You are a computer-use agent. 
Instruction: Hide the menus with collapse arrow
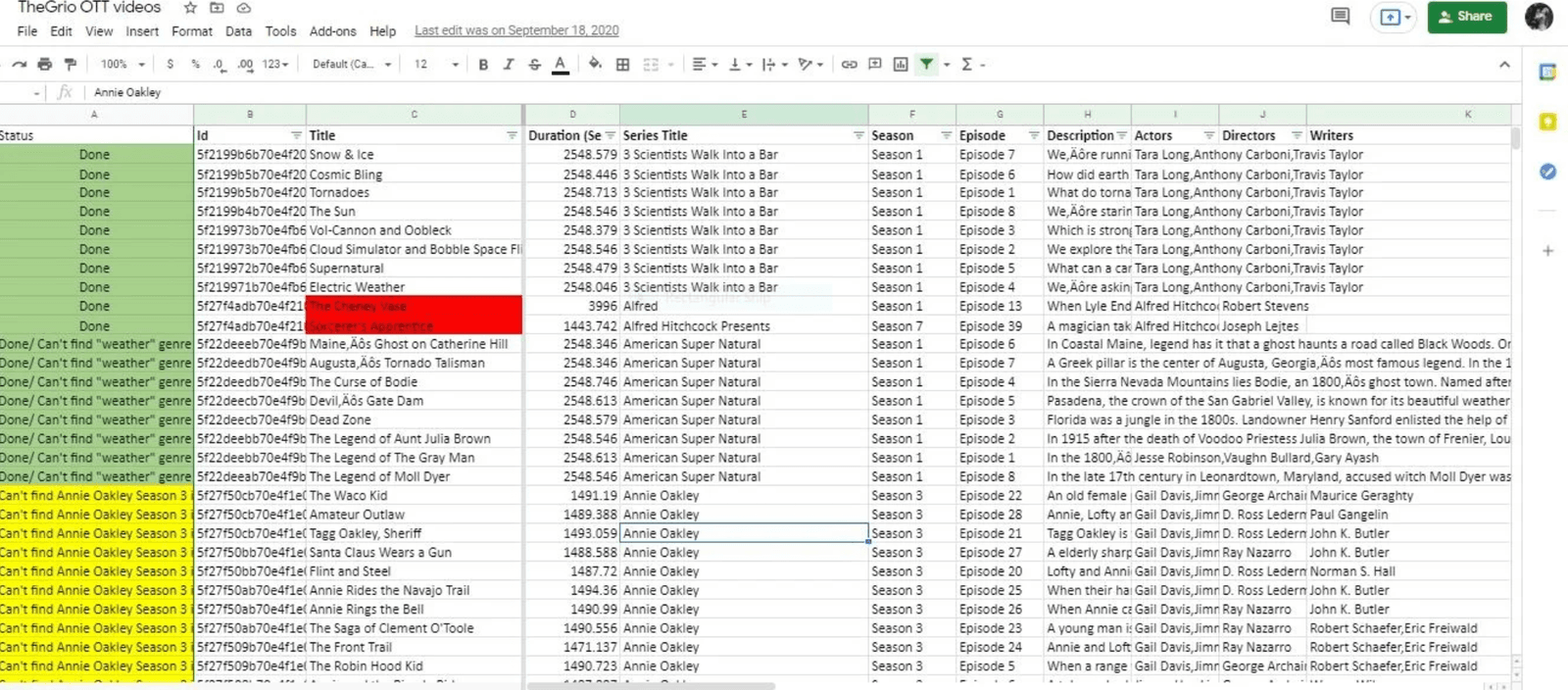(x=1504, y=65)
